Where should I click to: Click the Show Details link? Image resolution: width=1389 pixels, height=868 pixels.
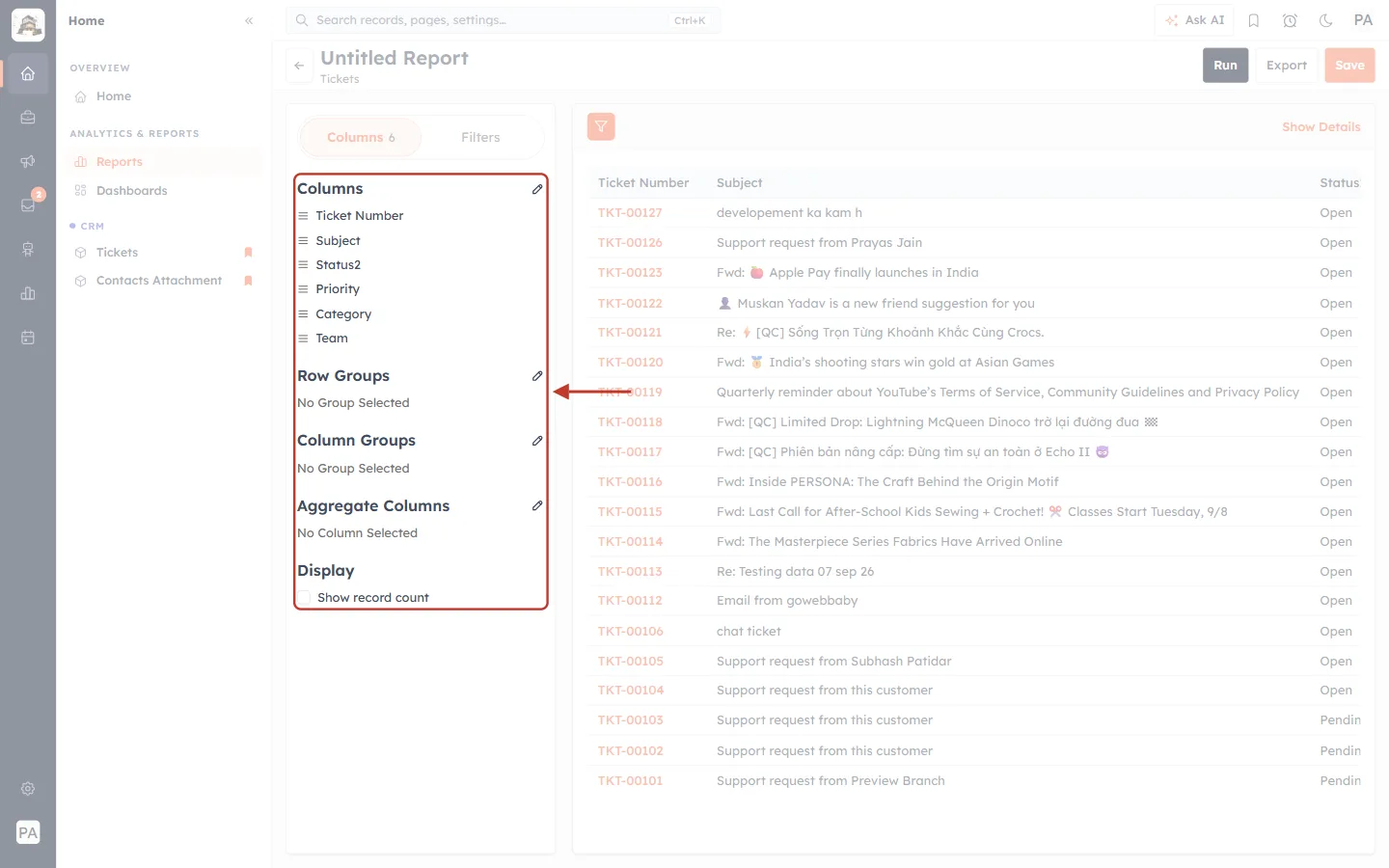(x=1321, y=127)
